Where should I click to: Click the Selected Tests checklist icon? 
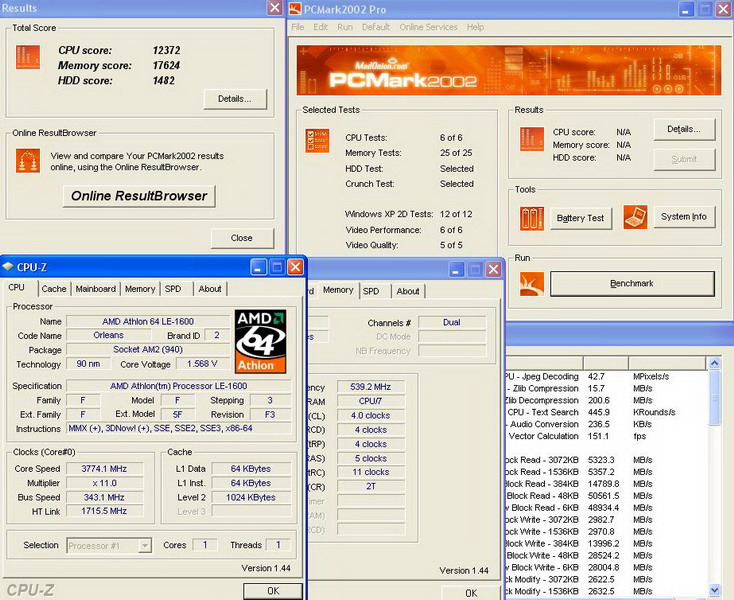point(317,141)
